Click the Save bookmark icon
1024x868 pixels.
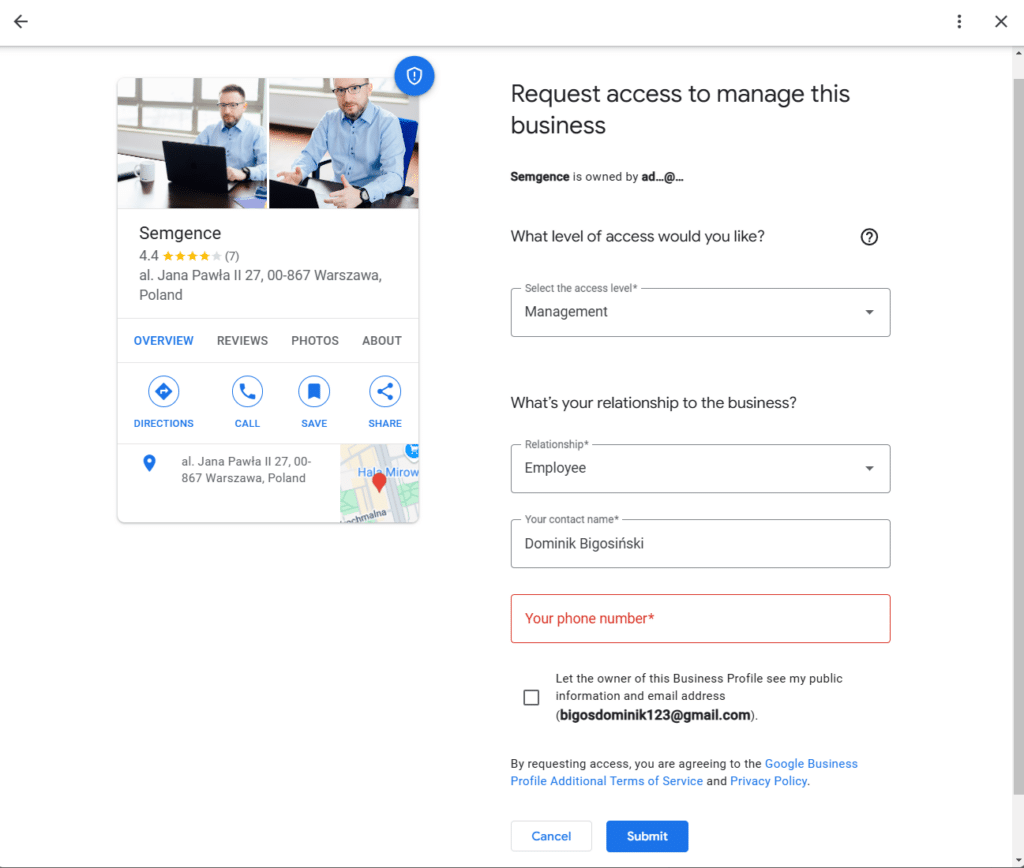[x=314, y=391]
